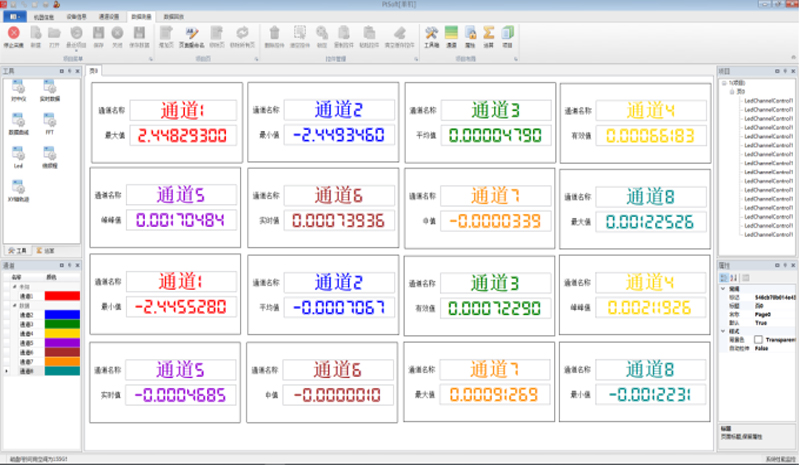This screenshot has width=800, height=465.
Task: Toggle checkbox for channel 通道1 in list
Action: click(x=6, y=297)
